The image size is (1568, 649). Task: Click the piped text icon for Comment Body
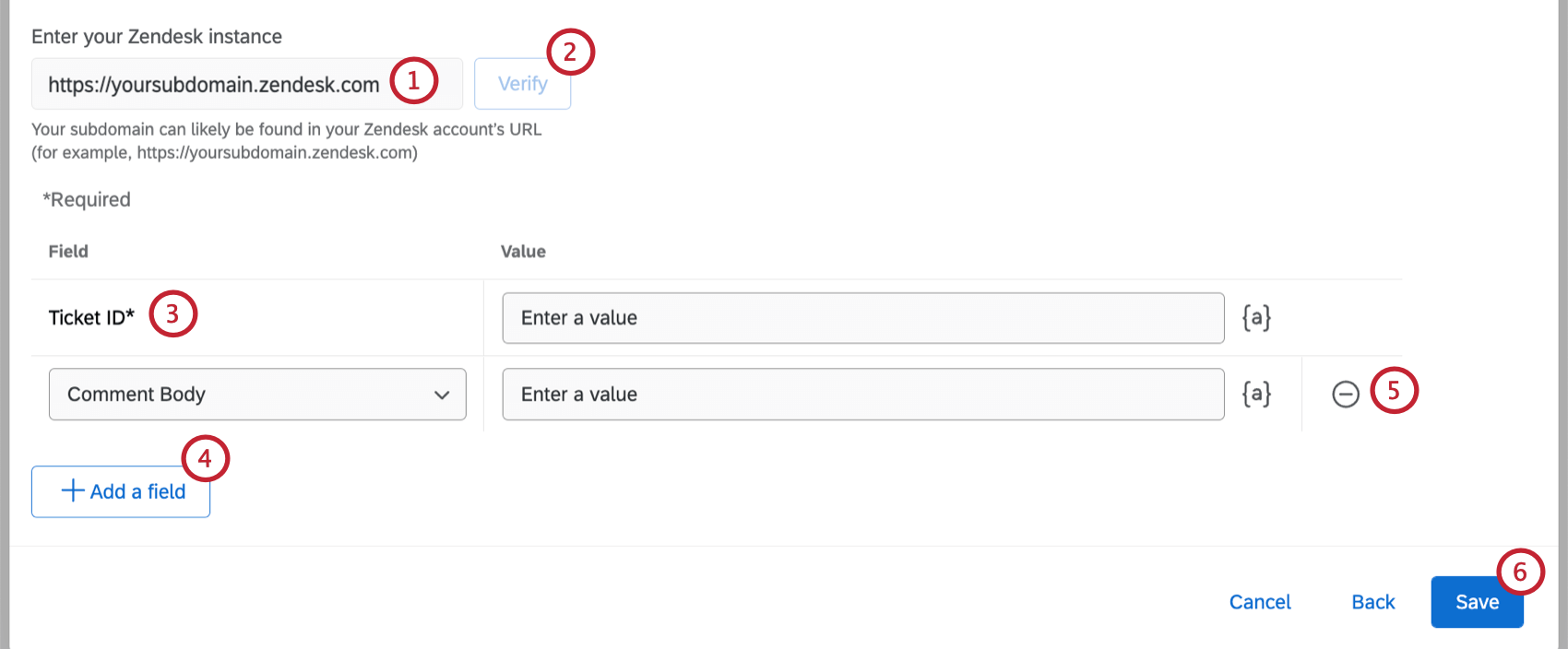point(1256,395)
